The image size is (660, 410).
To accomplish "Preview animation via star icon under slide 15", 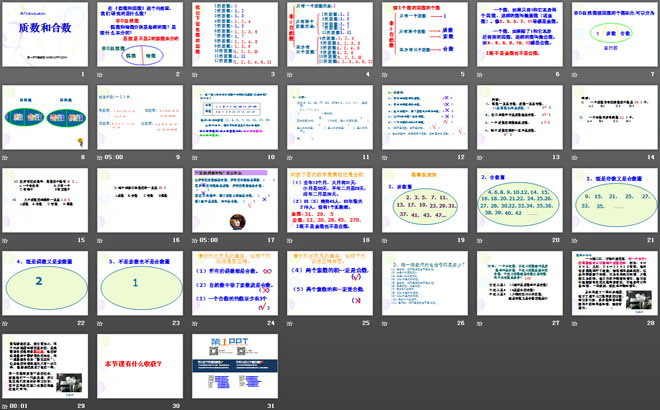I will tap(6, 241).
